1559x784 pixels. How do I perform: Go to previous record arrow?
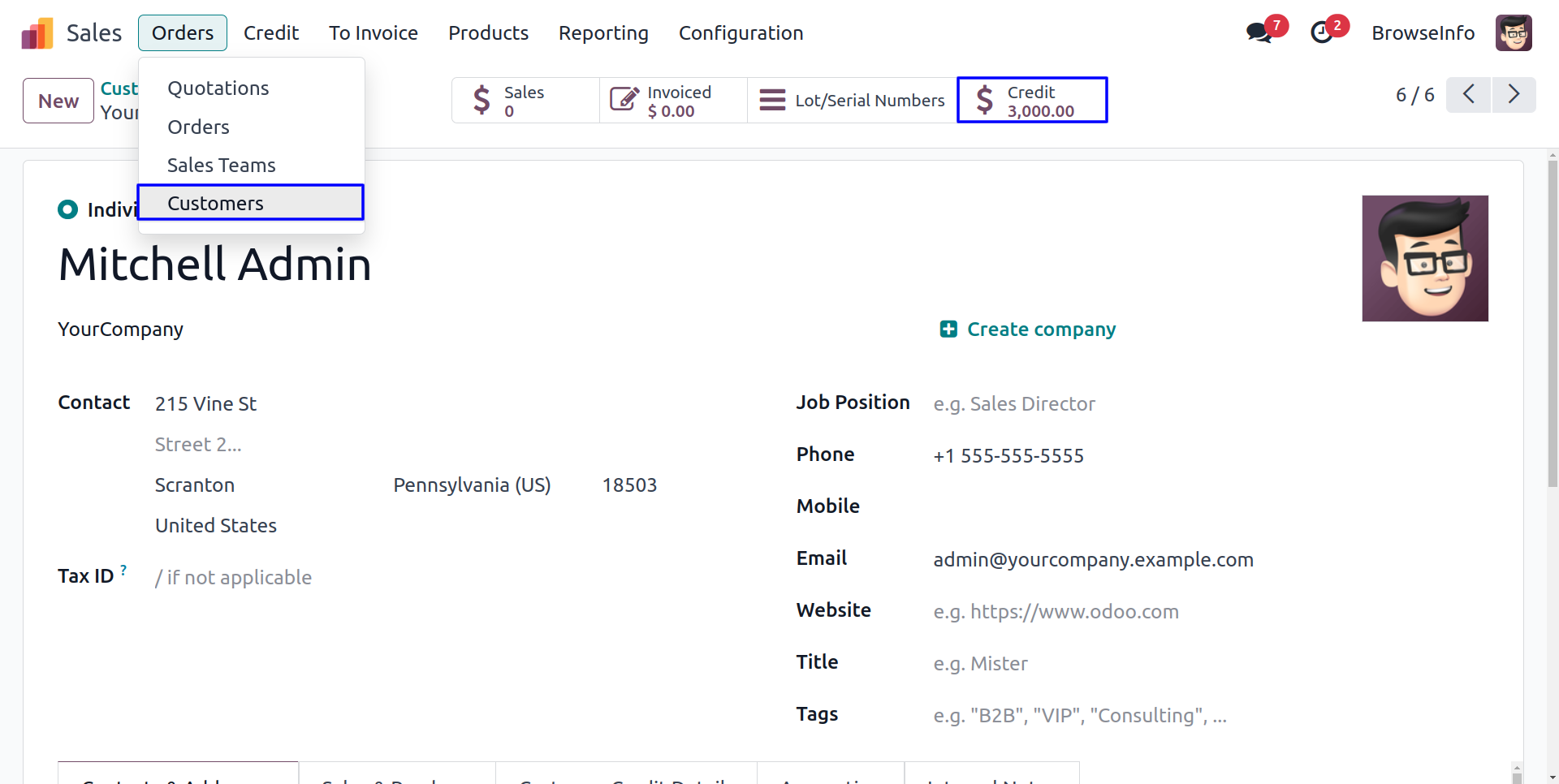1468,95
